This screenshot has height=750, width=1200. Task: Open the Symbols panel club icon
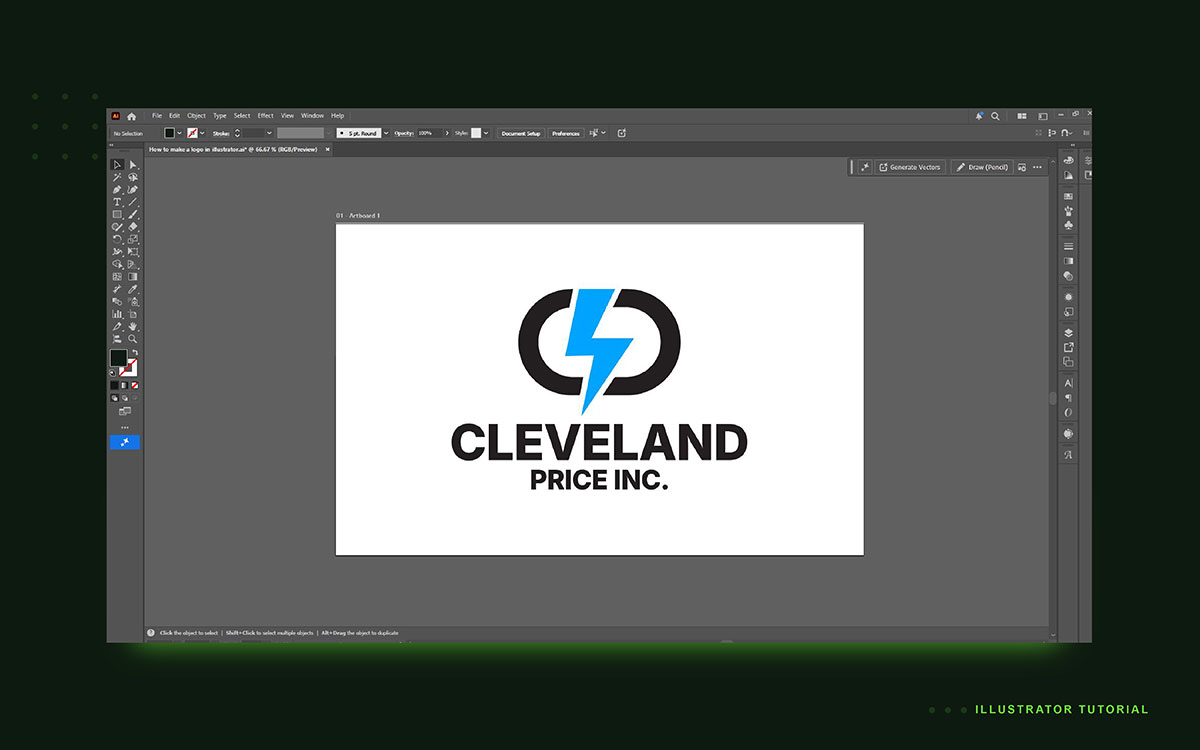click(1069, 226)
